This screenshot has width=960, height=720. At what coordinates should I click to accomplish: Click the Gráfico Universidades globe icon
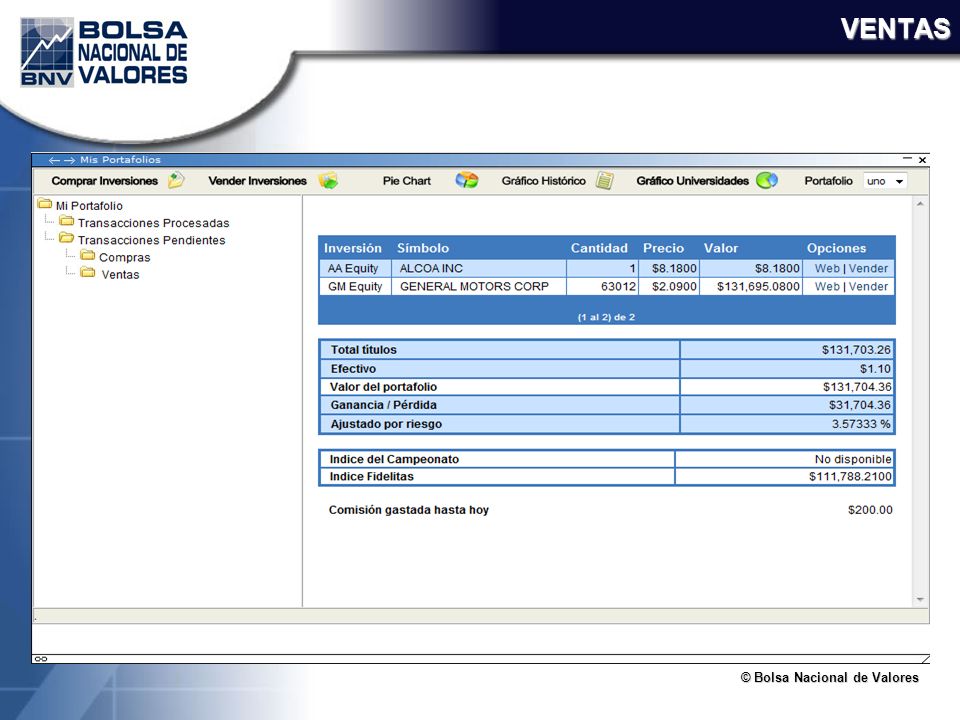click(767, 180)
